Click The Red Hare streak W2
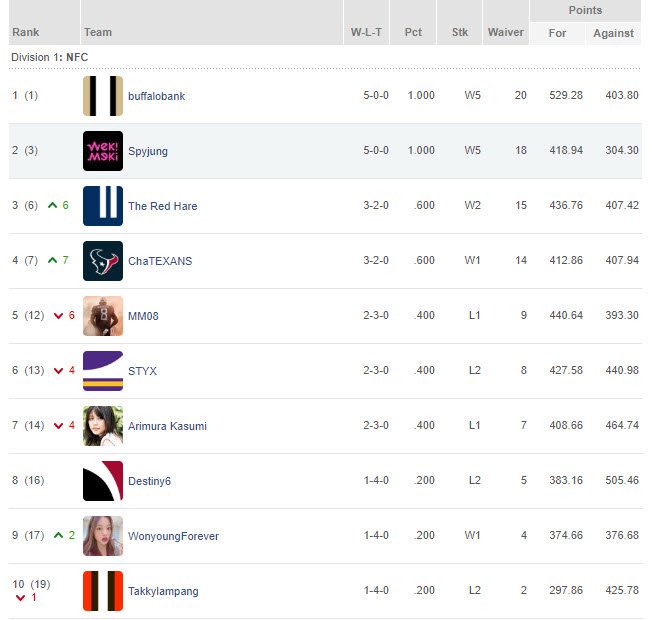 click(x=472, y=205)
